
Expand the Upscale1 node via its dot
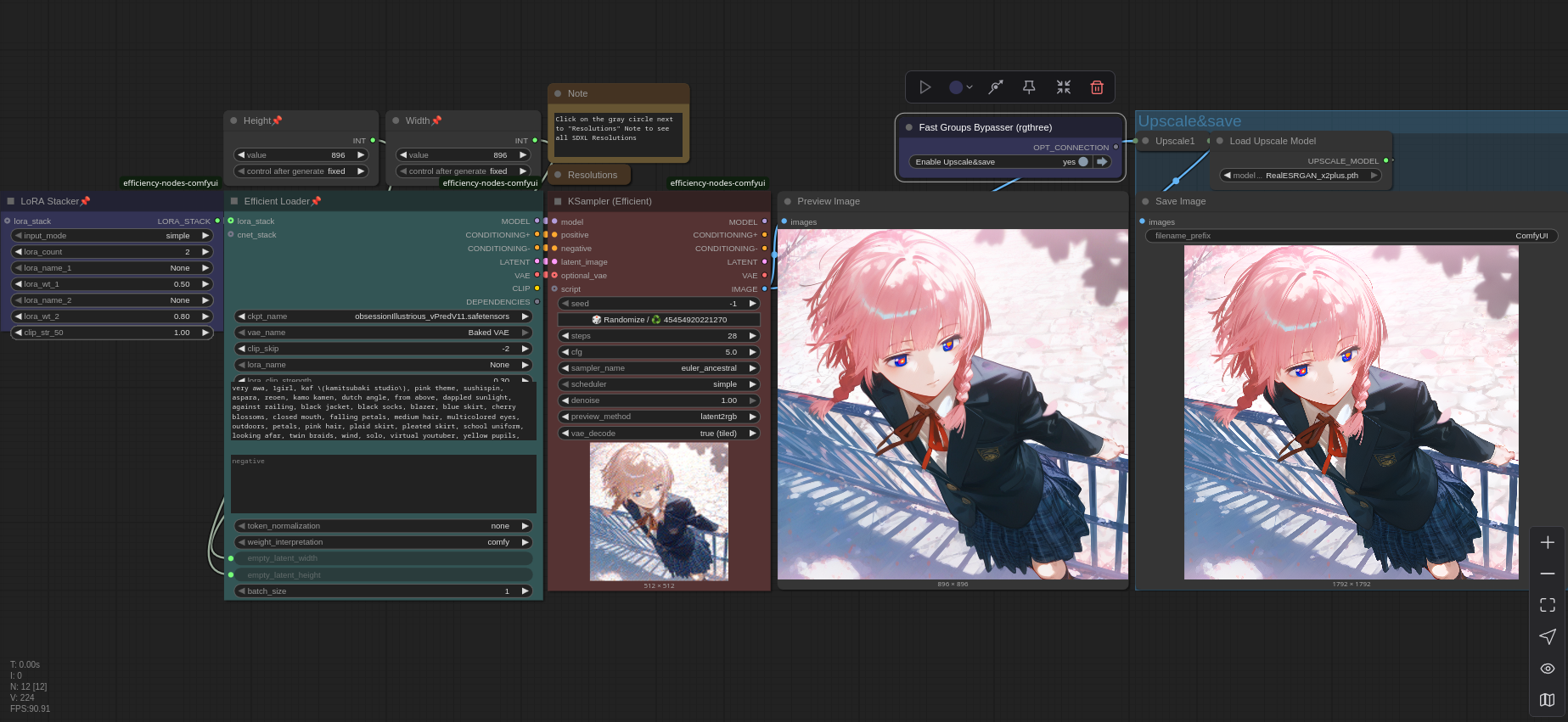pyautogui.click(x=1145, y=141)
